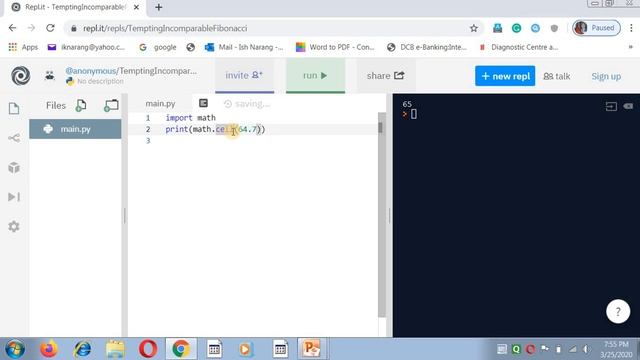Launch Internet Explorer from the taskbar
This screenshot has height=360, width=640.
pos(82,349)
